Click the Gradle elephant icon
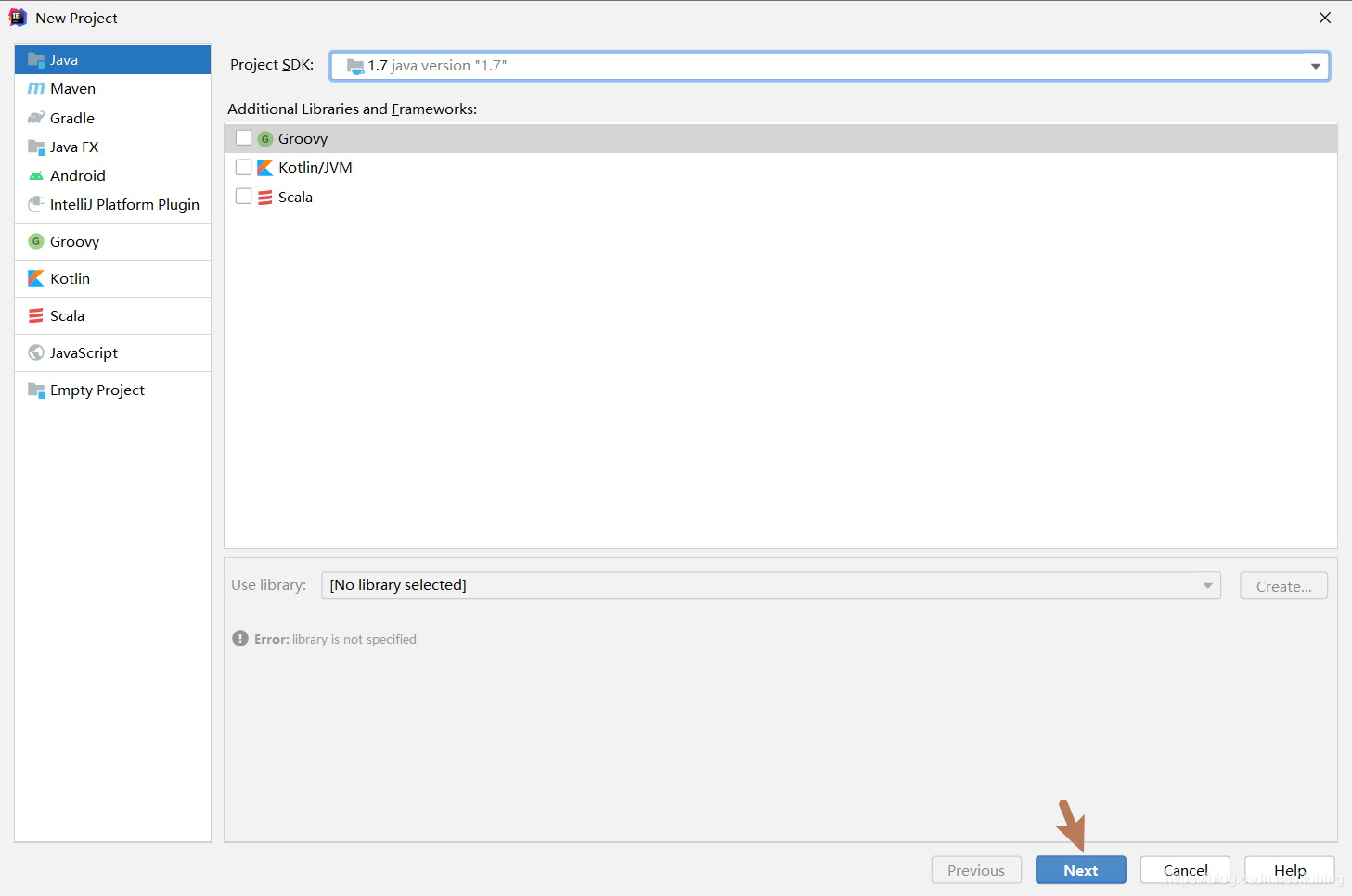Screen dimensions: 1352x896 click(x=36, y=118)
